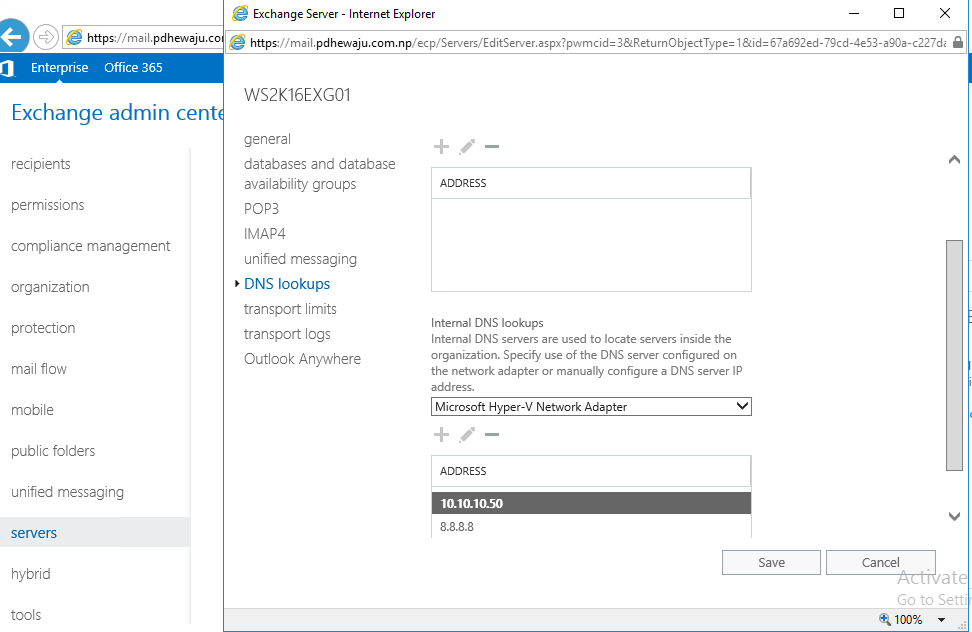The image size is (972, 632).
Task: Select the 8.8.8.8 DNS address row
Action: [x=591, y=527]
